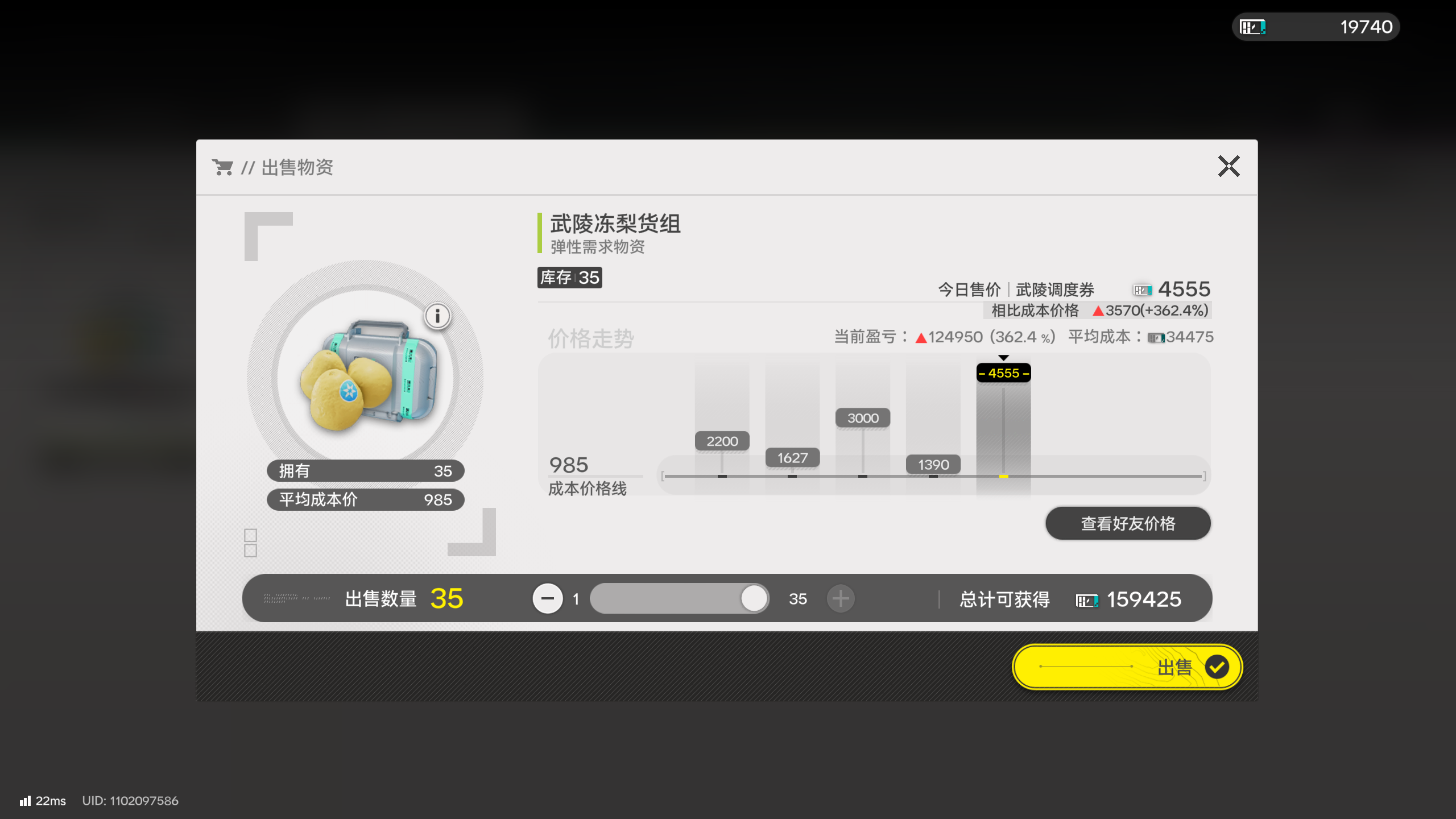Click the highlighted 4555 price marker
Viewport: 1456px width, 819px height.
[1003, 373]
